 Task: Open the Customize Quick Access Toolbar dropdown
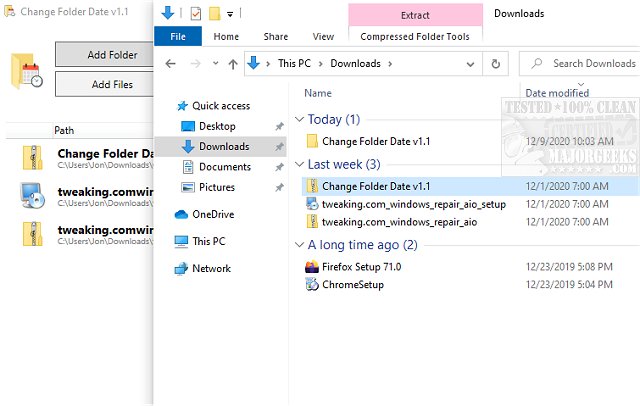[x=230, y=14]
